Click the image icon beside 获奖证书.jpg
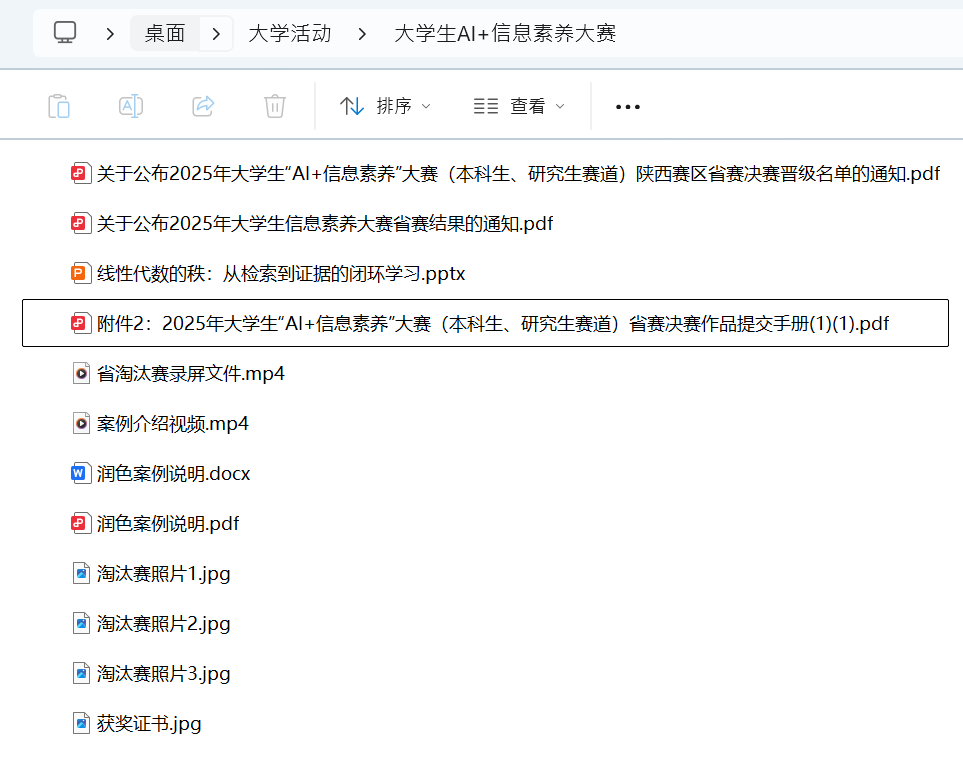Screen dimensions: 963x763 coord(81,723)
